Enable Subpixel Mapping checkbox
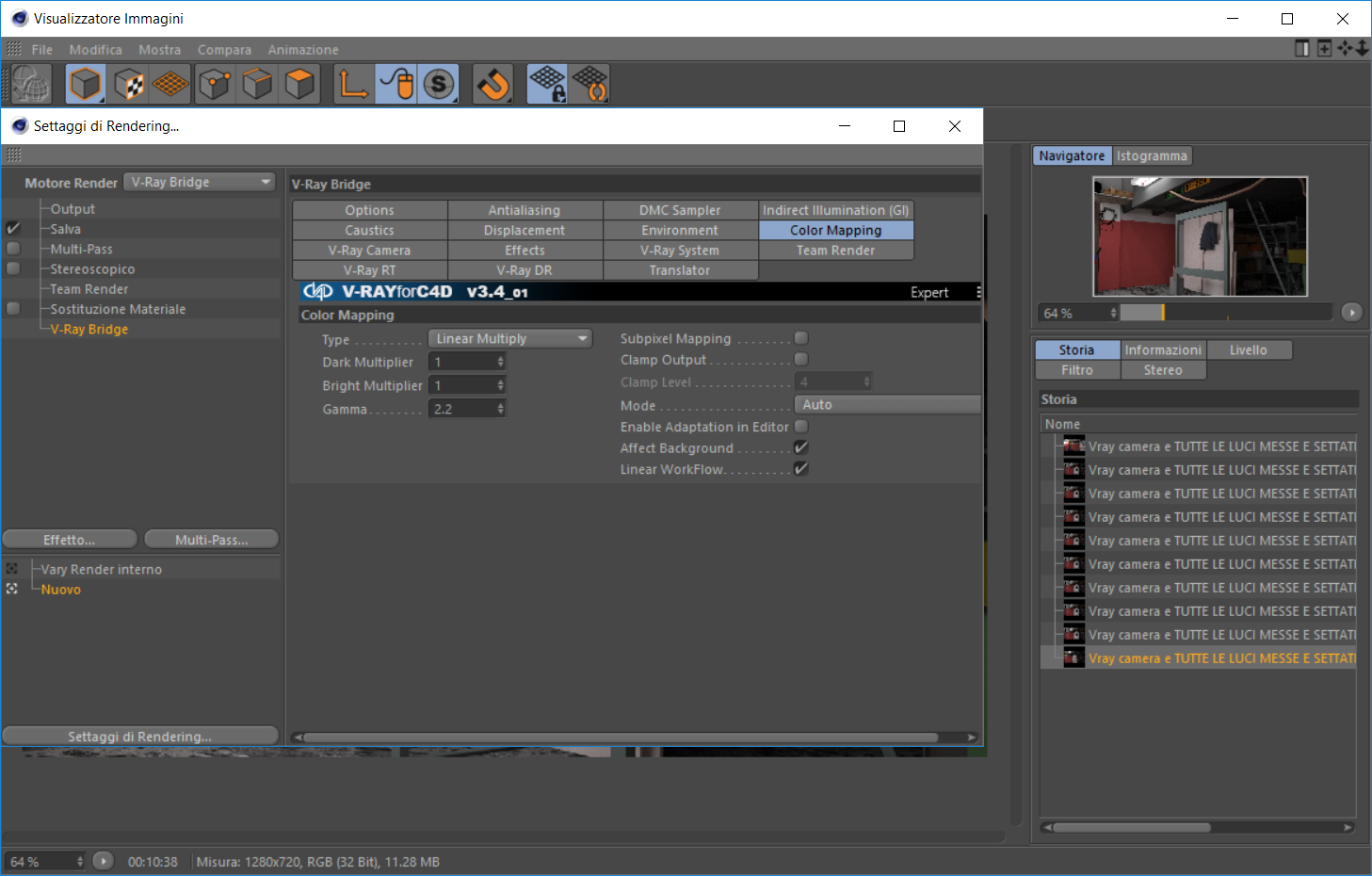The image size is (1372, 876). pos(801,338)
